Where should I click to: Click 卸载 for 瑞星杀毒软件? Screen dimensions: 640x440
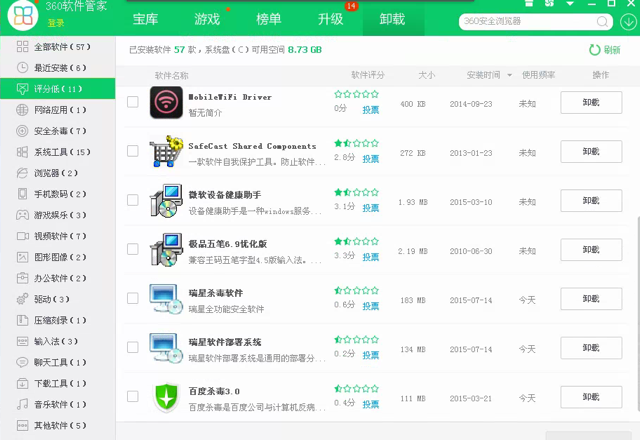click(591, 299)
